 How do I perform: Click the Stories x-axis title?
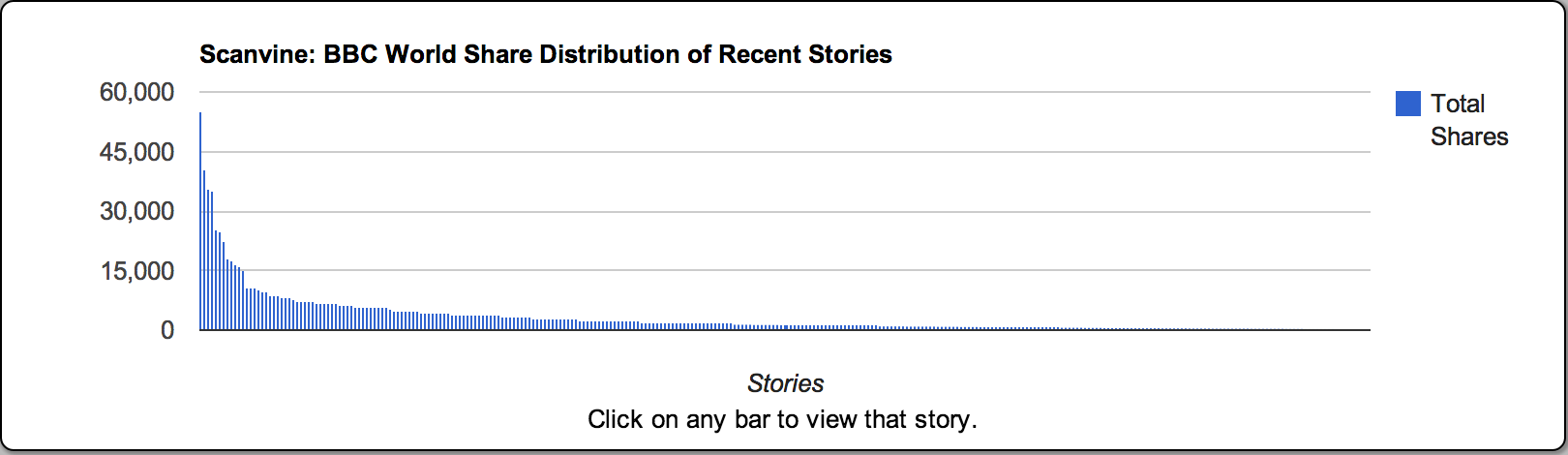click(x=785, y=383)
